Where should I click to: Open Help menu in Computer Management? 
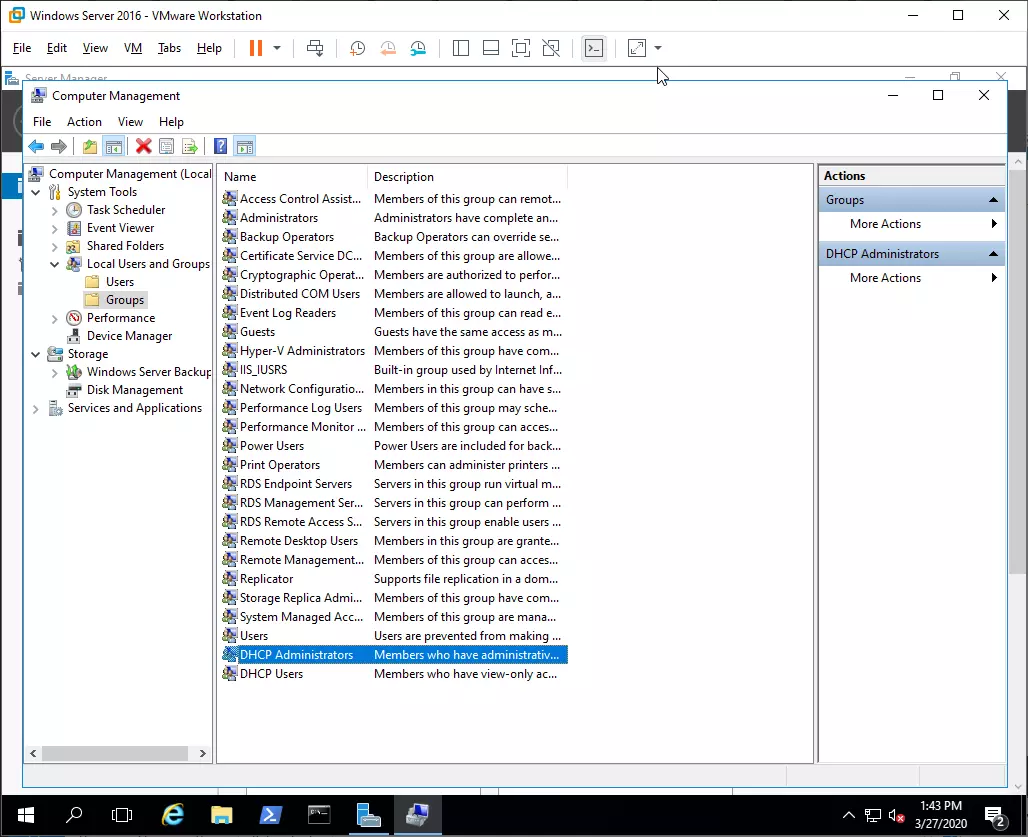(171, 122)
